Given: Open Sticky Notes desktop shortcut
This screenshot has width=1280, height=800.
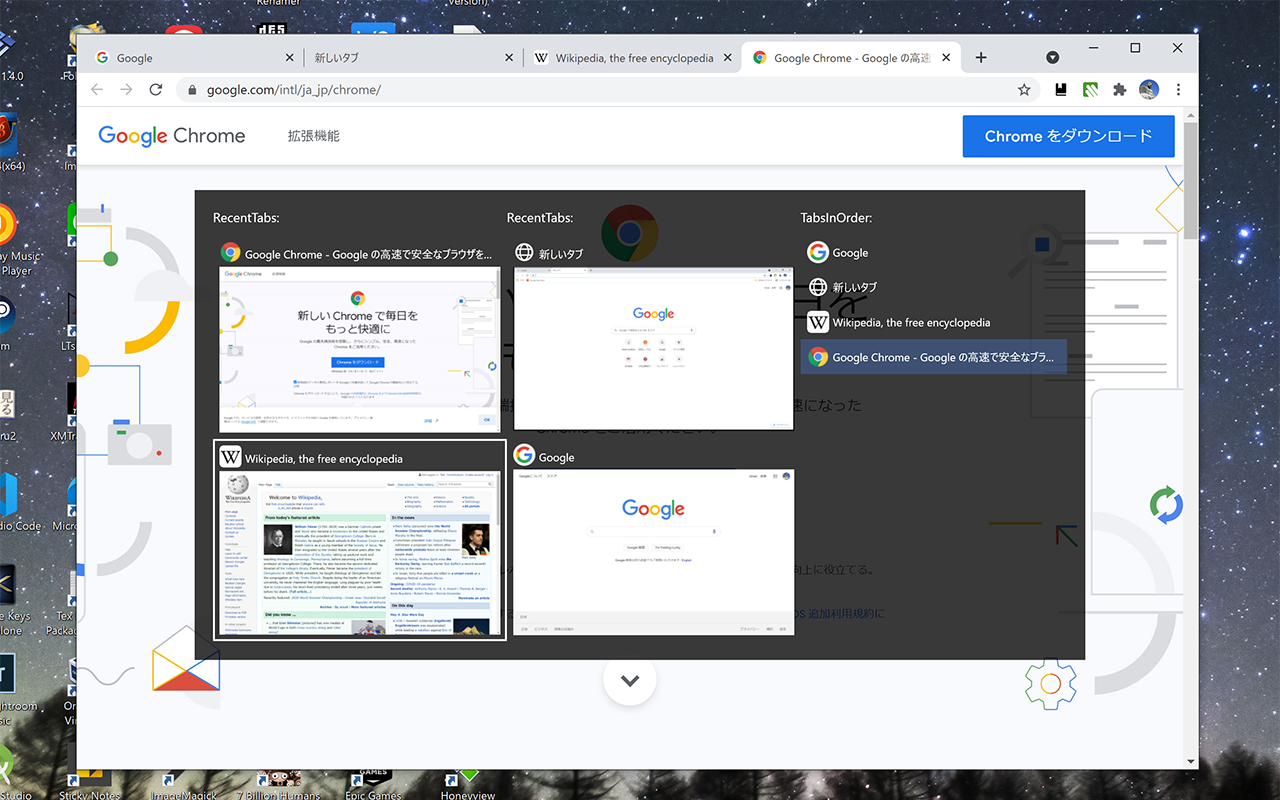Looking at the screenshot, I should coord(89,785).
